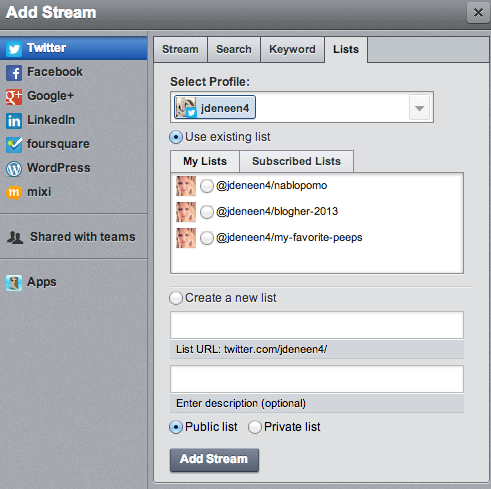Open the Subscribed Lists sub-tab

point(296,161)
